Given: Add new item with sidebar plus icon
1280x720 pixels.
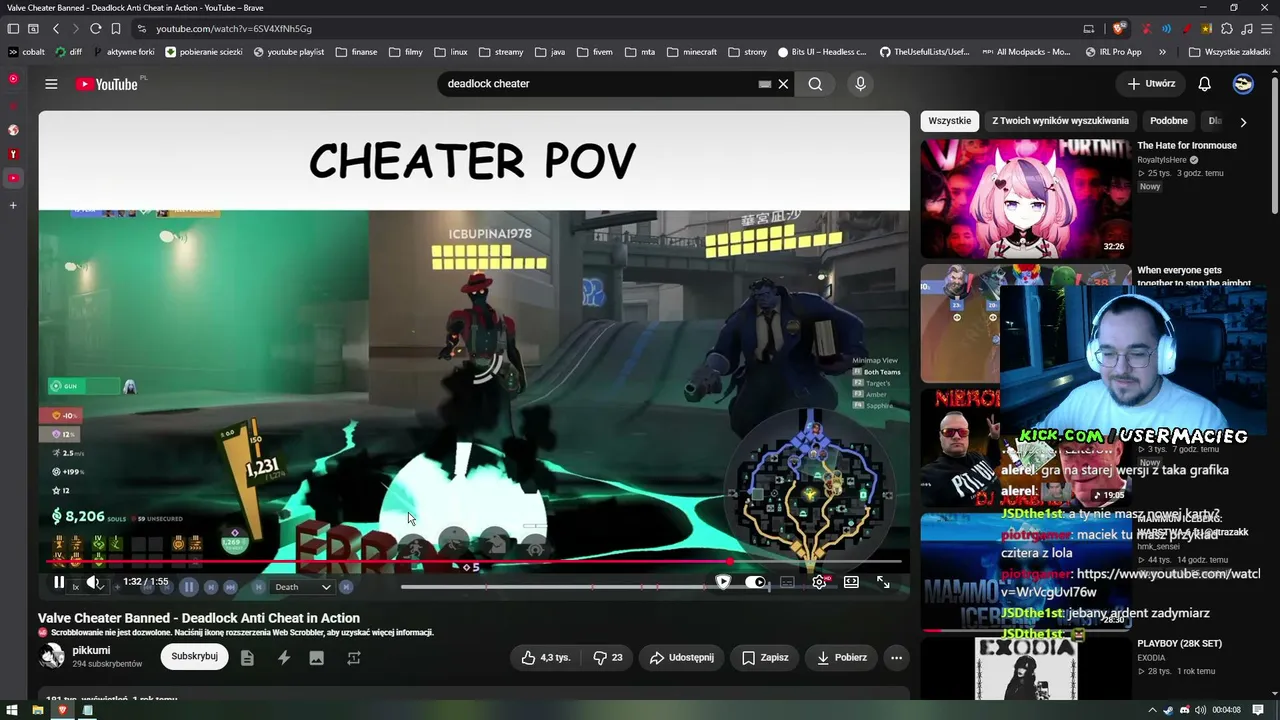Looking at the screenshot, I should coord(13,205).
